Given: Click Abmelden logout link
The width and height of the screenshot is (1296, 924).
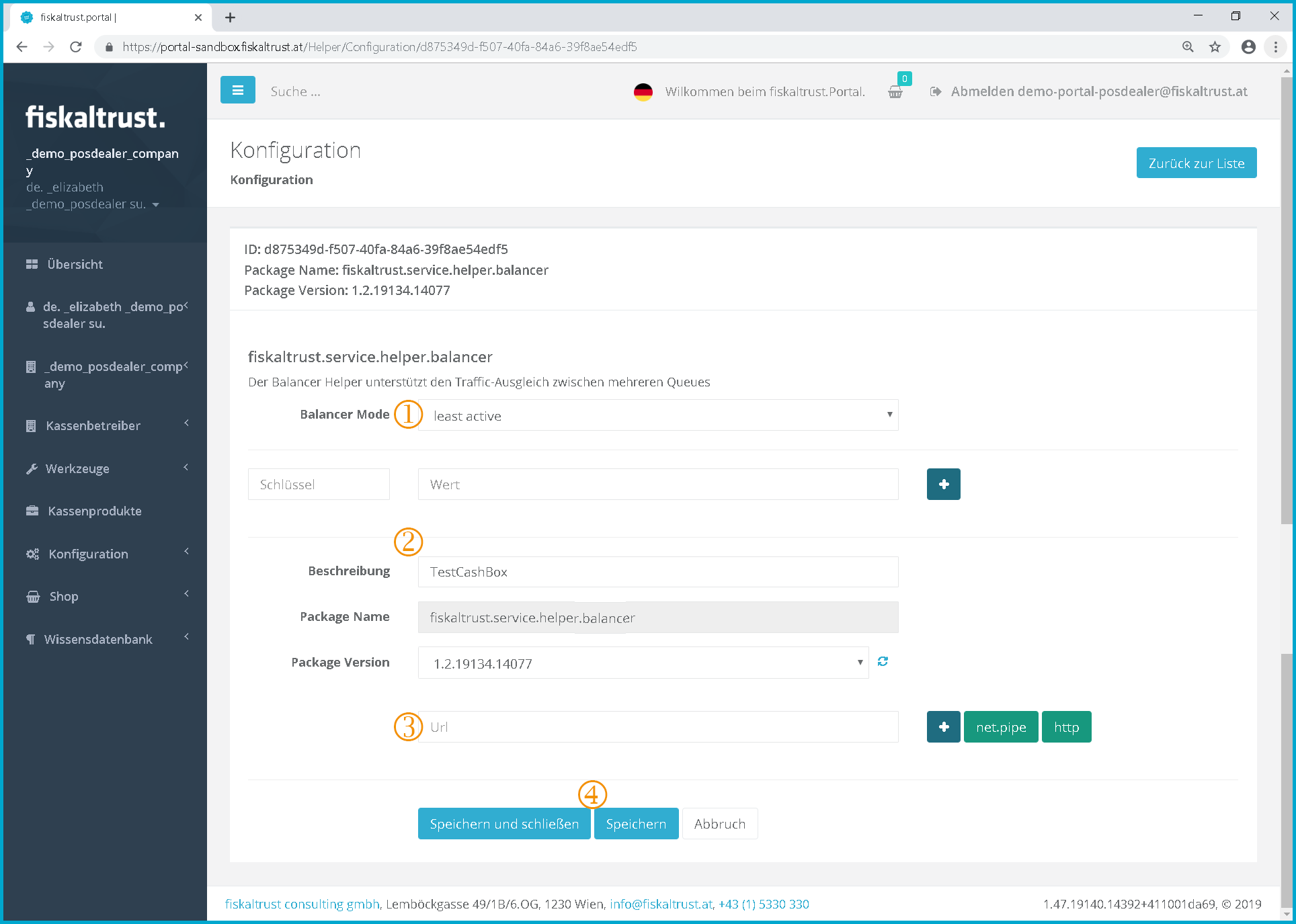Looking at the screenshot, I should pos(1099,91).
